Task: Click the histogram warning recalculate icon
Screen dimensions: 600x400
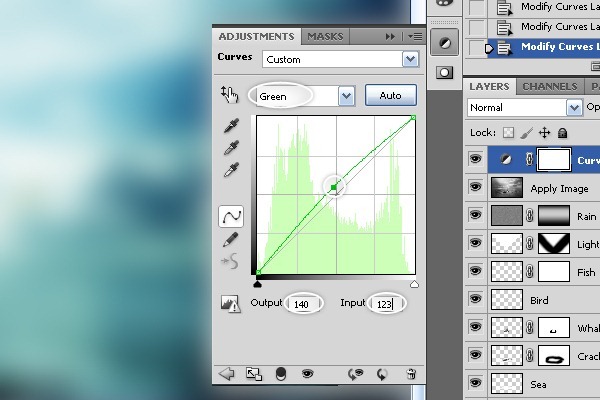Action: pyautogui.click(x=230, y=304)
